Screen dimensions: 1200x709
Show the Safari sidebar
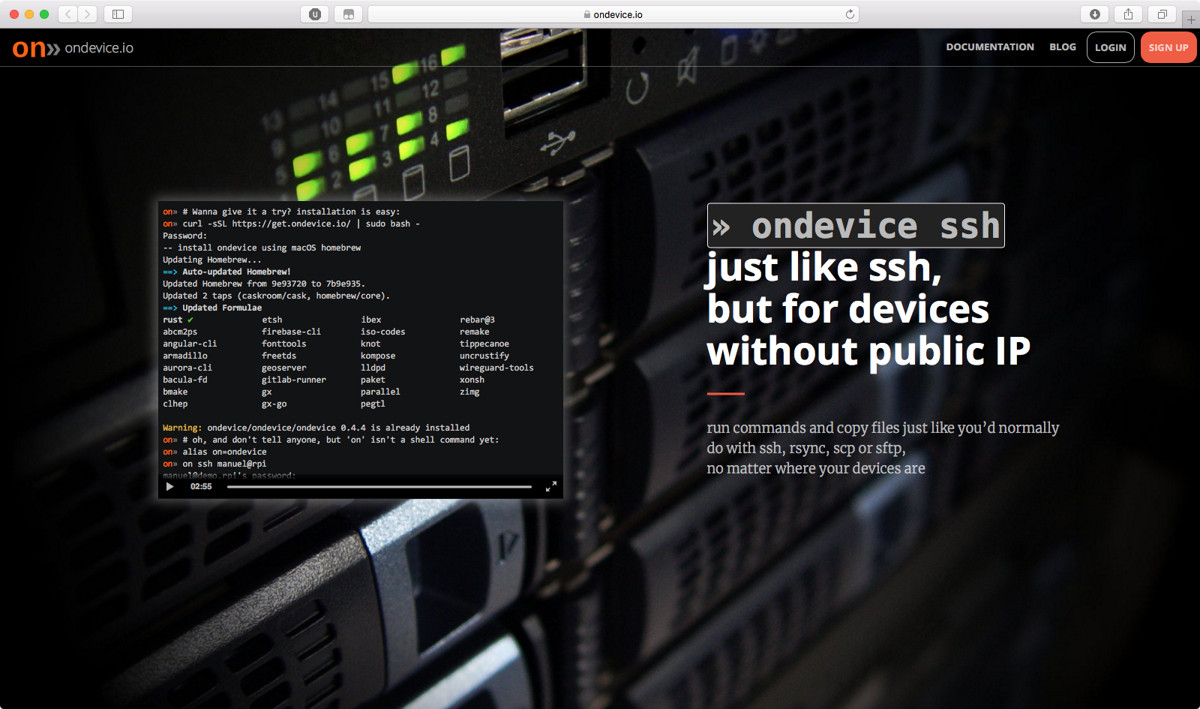[x=118, y=14]
